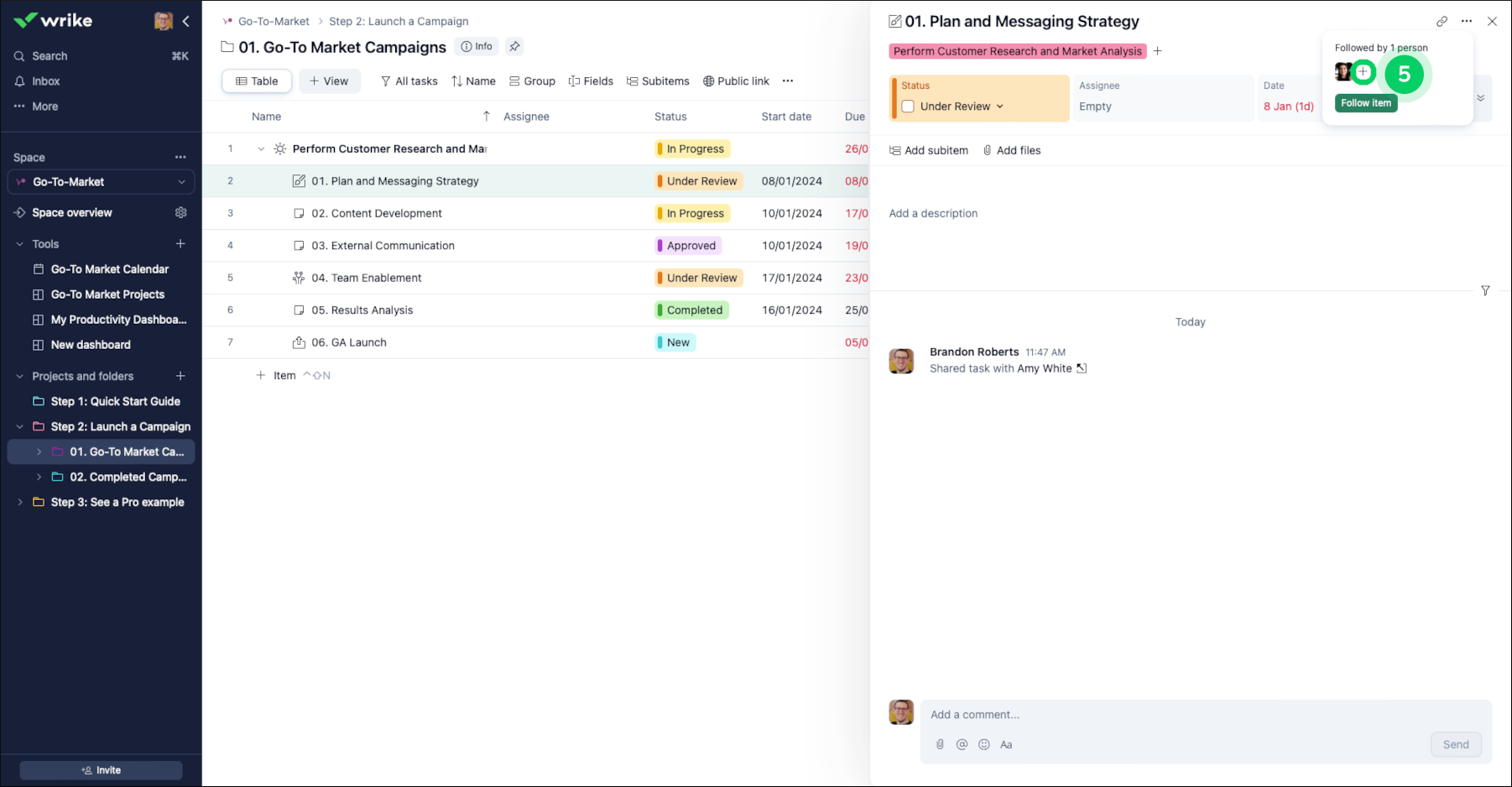Toggle Subitems display in the toolbar
The image size is (1512, 787).
point(658,81)
